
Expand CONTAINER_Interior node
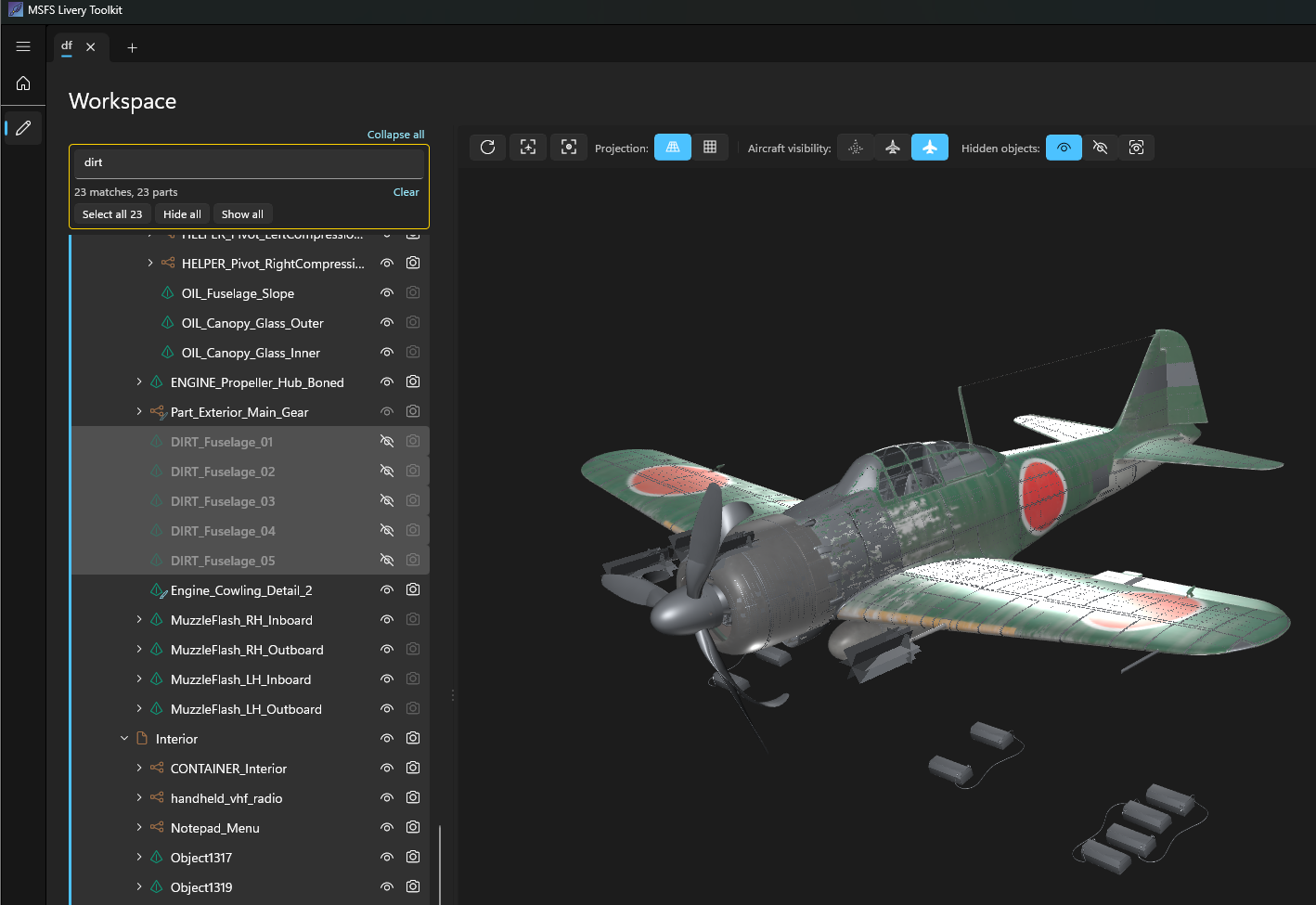pyautogui.click(x=139, y=768)
